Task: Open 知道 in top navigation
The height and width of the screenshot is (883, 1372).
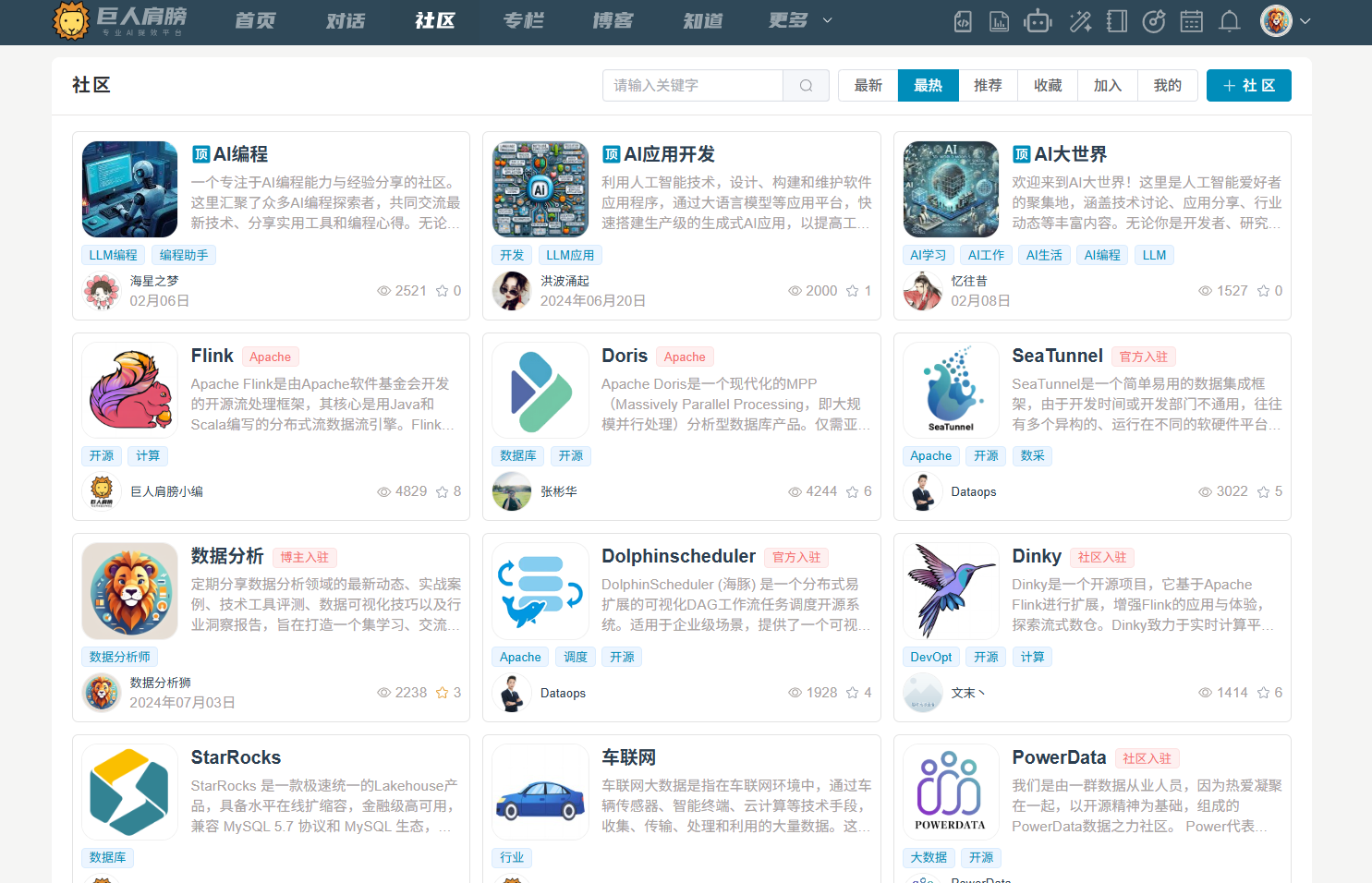Action: pos(703,20)
